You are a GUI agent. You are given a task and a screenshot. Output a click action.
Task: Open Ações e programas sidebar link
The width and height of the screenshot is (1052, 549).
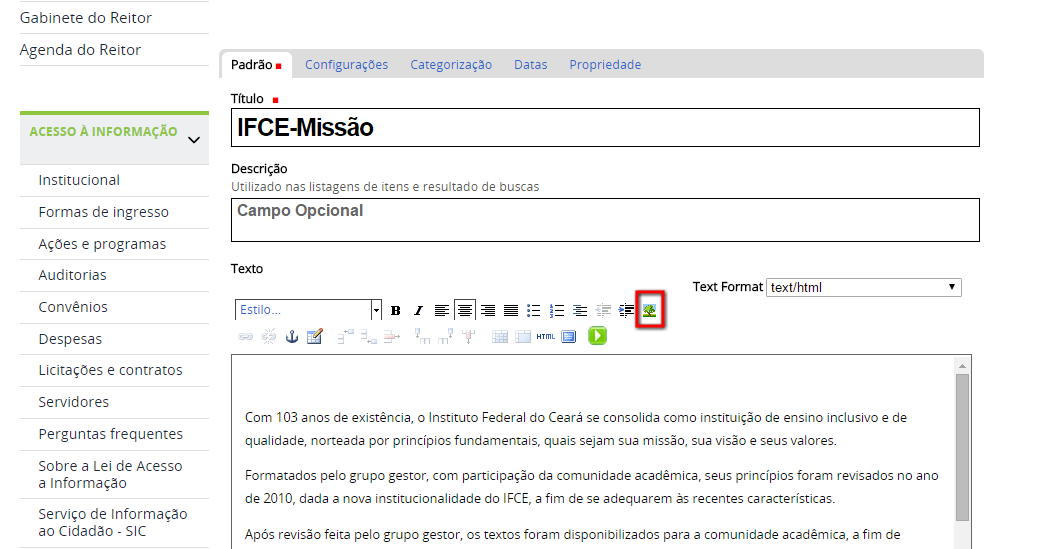[102, 244]
